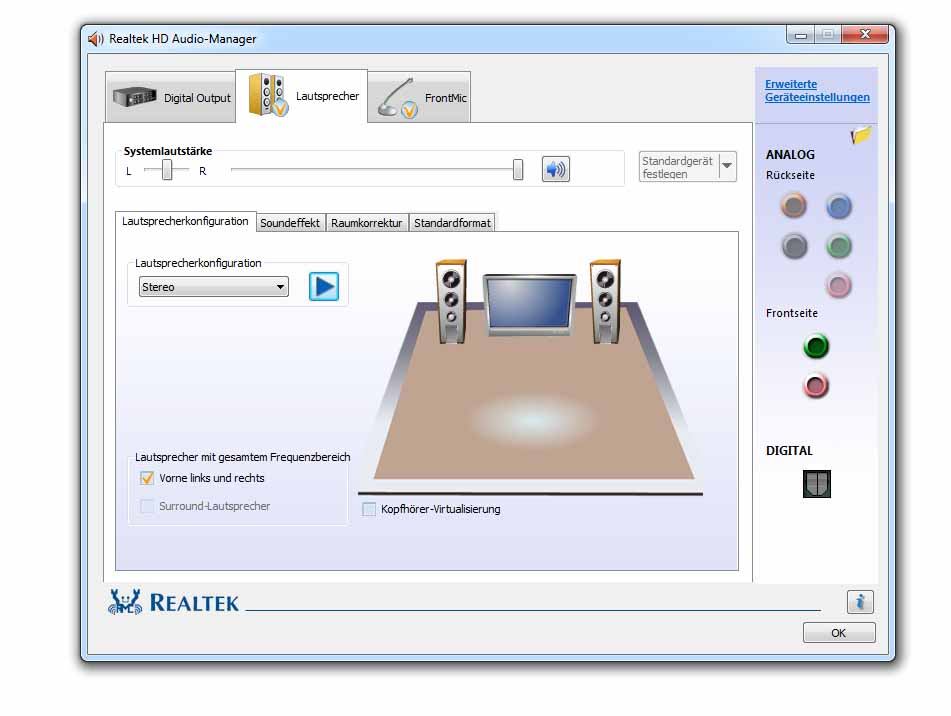Confirm with the OK button
The image size is (951, 716).
(839, 632)
